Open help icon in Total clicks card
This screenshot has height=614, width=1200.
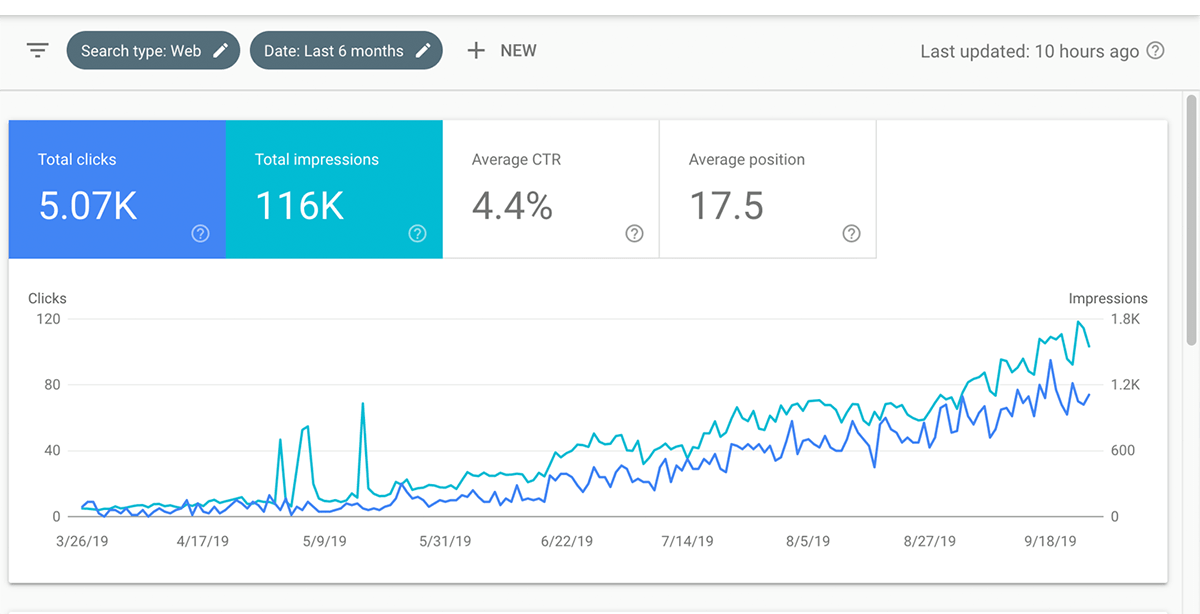pos(200,233)
